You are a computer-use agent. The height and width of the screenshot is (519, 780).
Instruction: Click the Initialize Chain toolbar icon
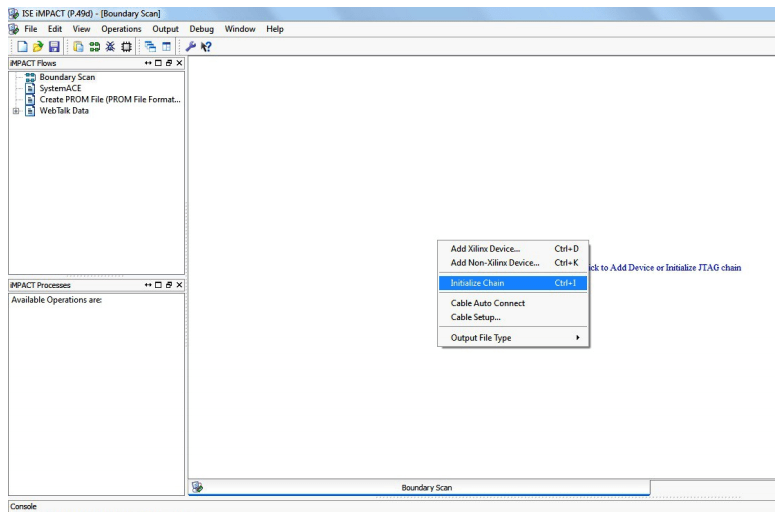click(x=92, y=46)
